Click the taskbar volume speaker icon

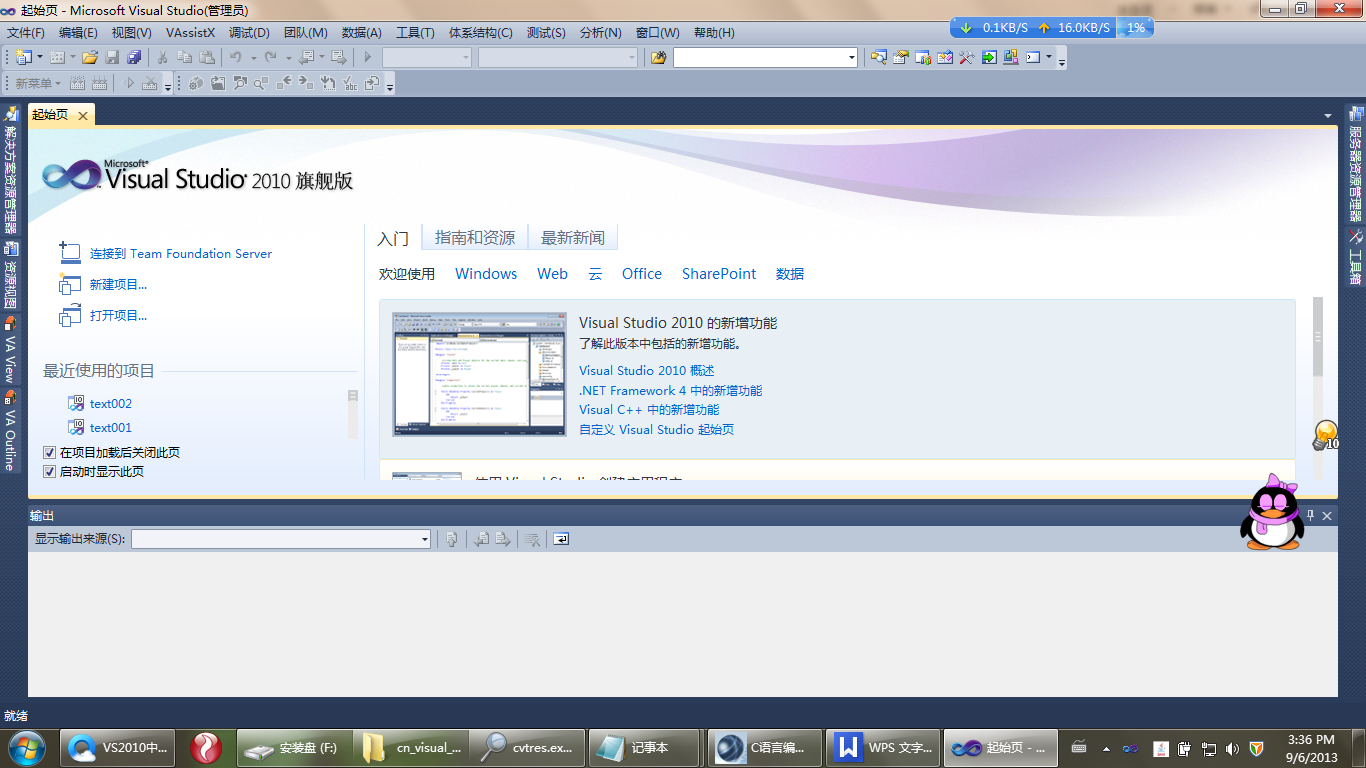[x=1232, y=748]
